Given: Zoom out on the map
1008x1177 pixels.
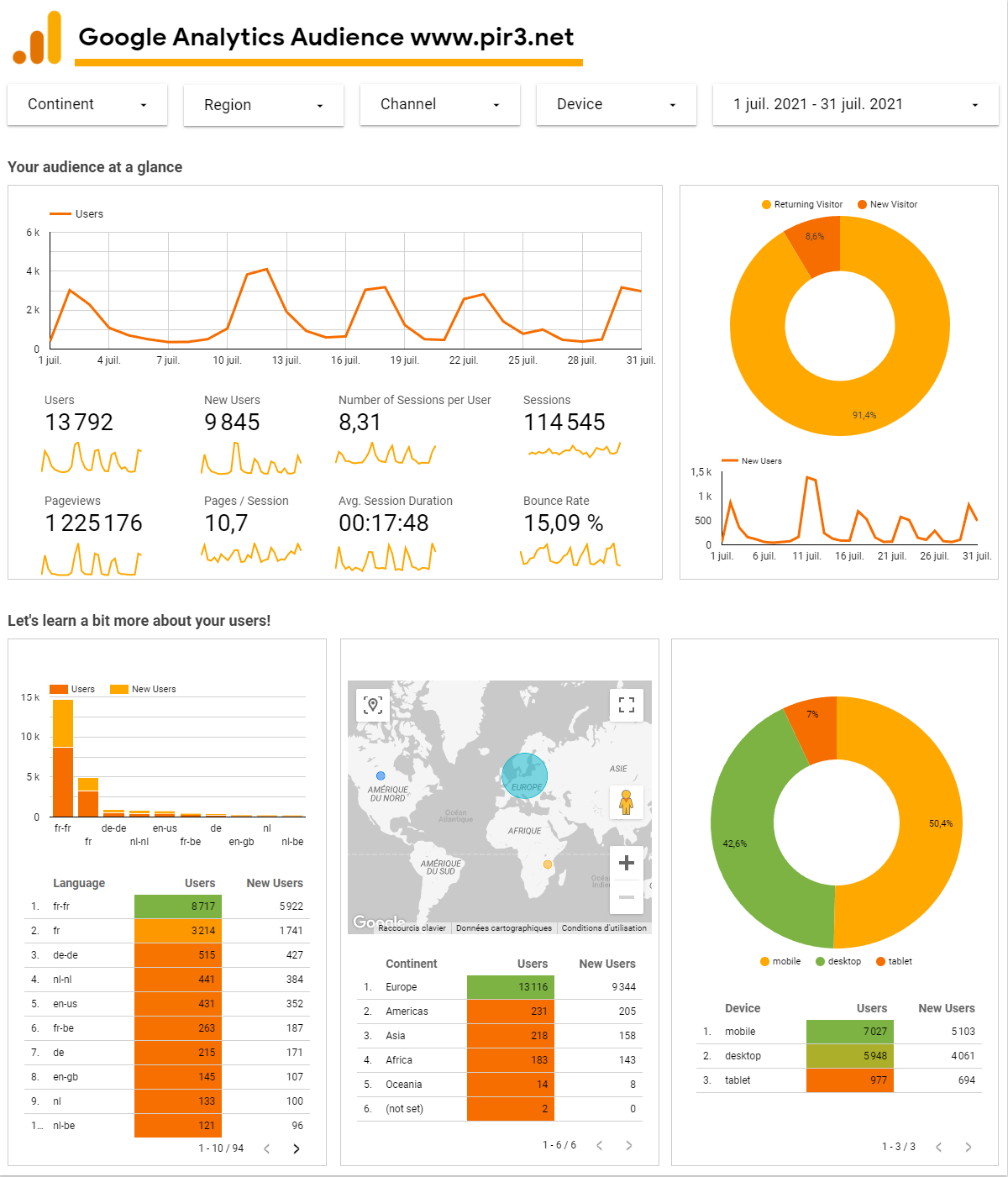Looking at the screenshot, I should pyautogui.click(x=627, y=897).
